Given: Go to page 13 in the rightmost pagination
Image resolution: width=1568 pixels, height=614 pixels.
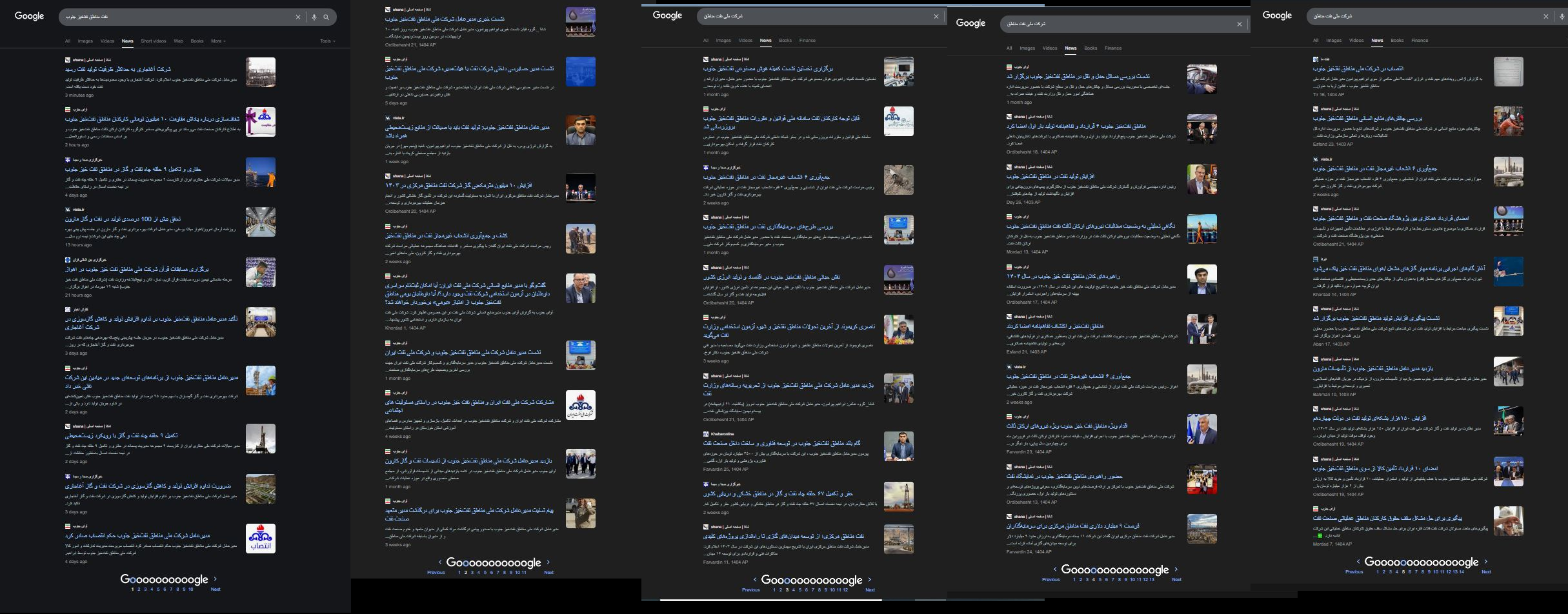Looking at the screenshot, I should (1455, 571).
